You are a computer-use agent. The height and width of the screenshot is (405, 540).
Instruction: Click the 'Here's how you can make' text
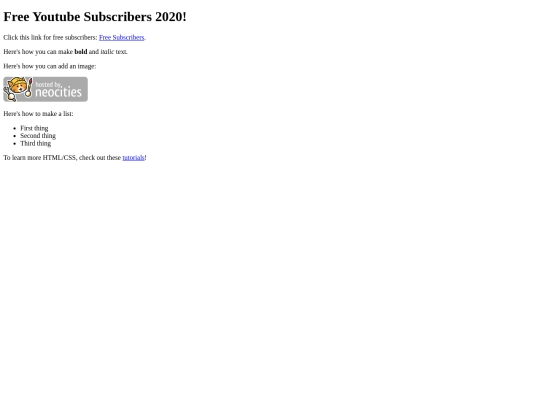pyautogui.click(x=38, y=52)
